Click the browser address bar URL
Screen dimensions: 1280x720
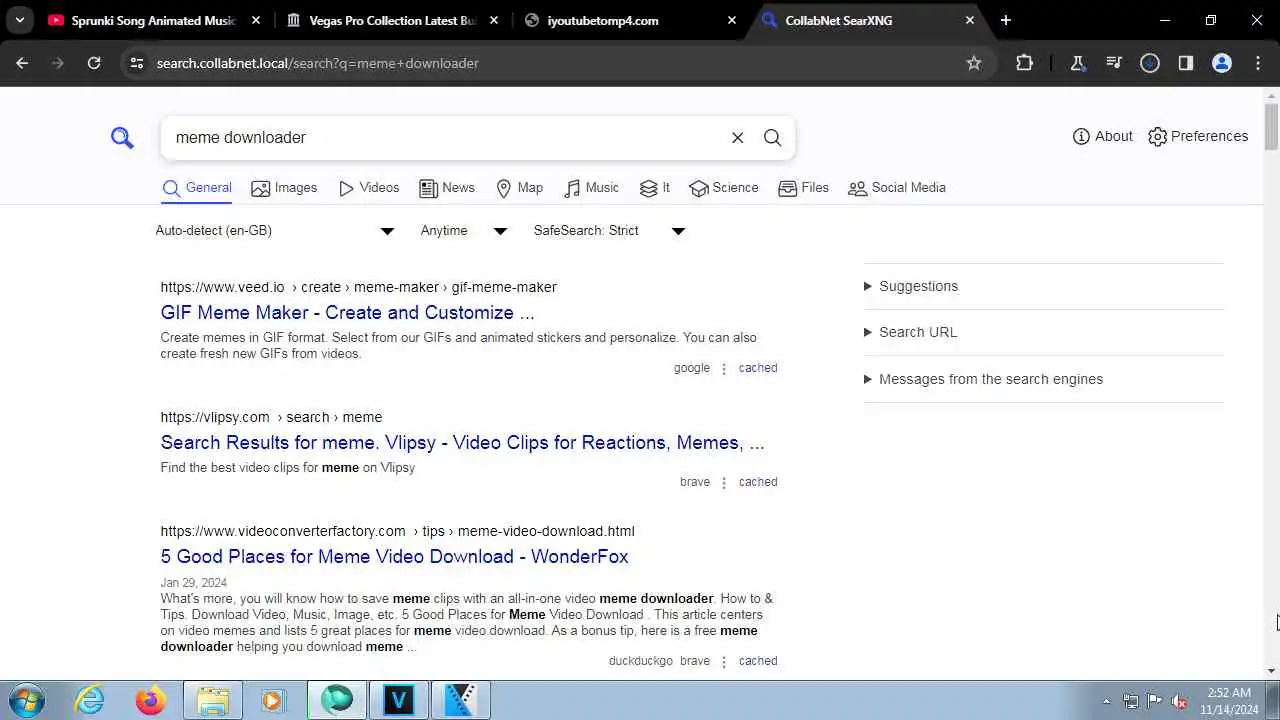[x=318, y=63]
